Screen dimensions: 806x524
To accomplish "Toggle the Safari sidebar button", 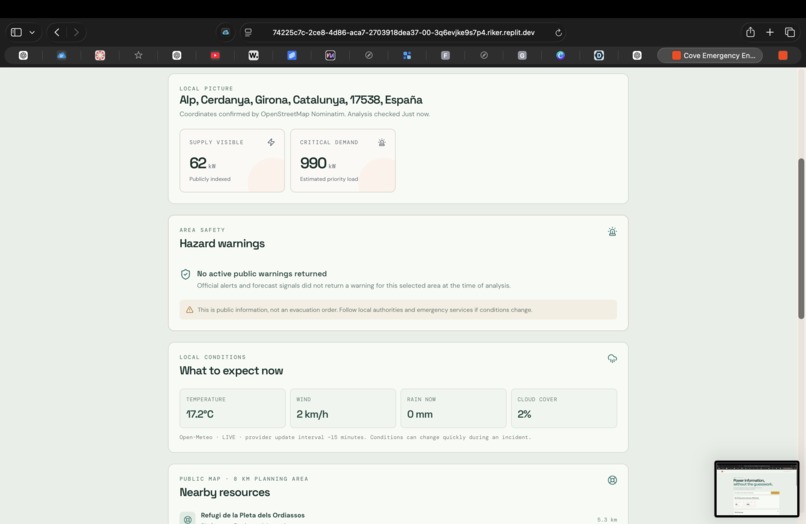I will click(16, 32).
